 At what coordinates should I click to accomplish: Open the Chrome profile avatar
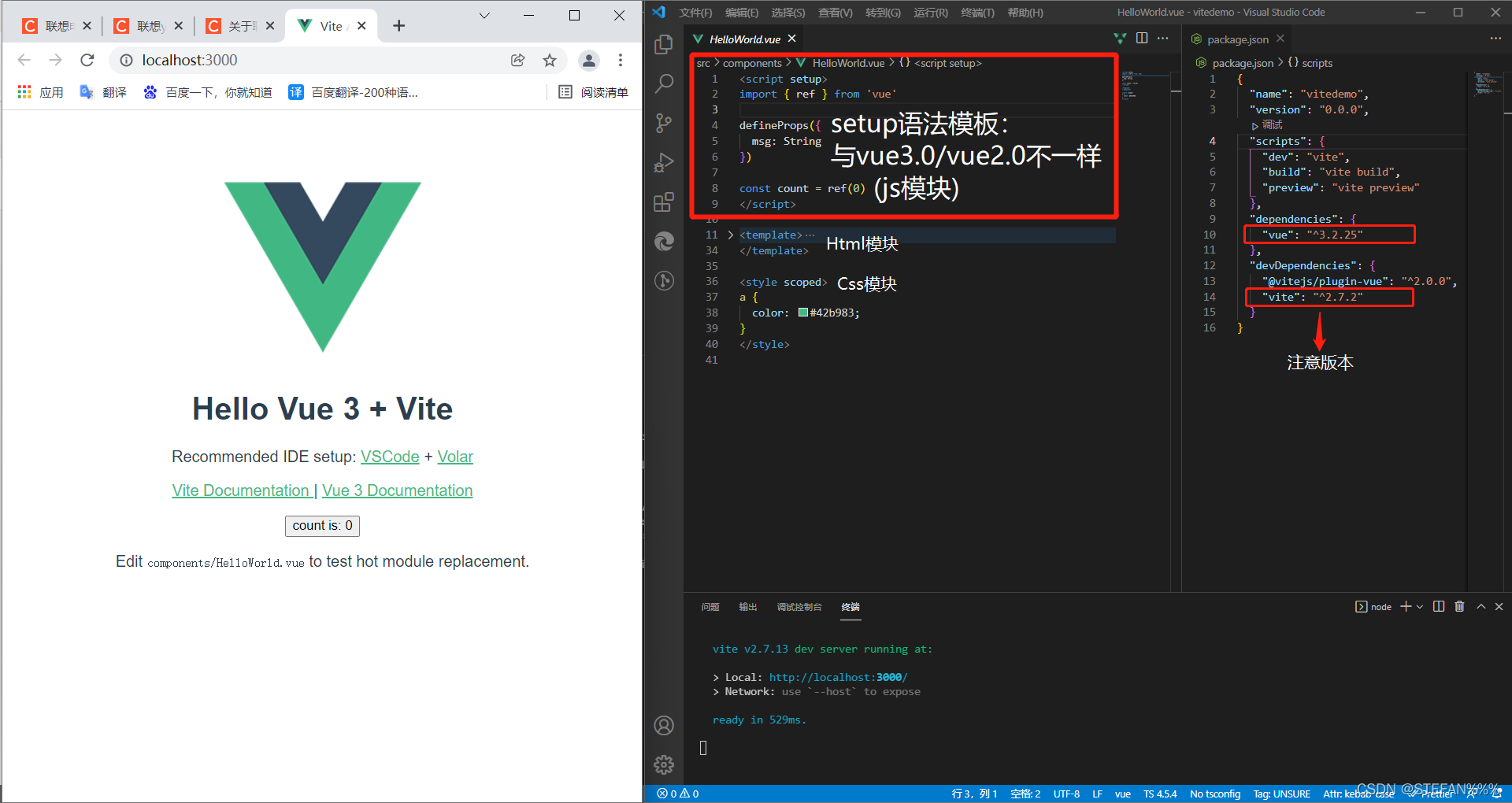(x=588, y=60)
